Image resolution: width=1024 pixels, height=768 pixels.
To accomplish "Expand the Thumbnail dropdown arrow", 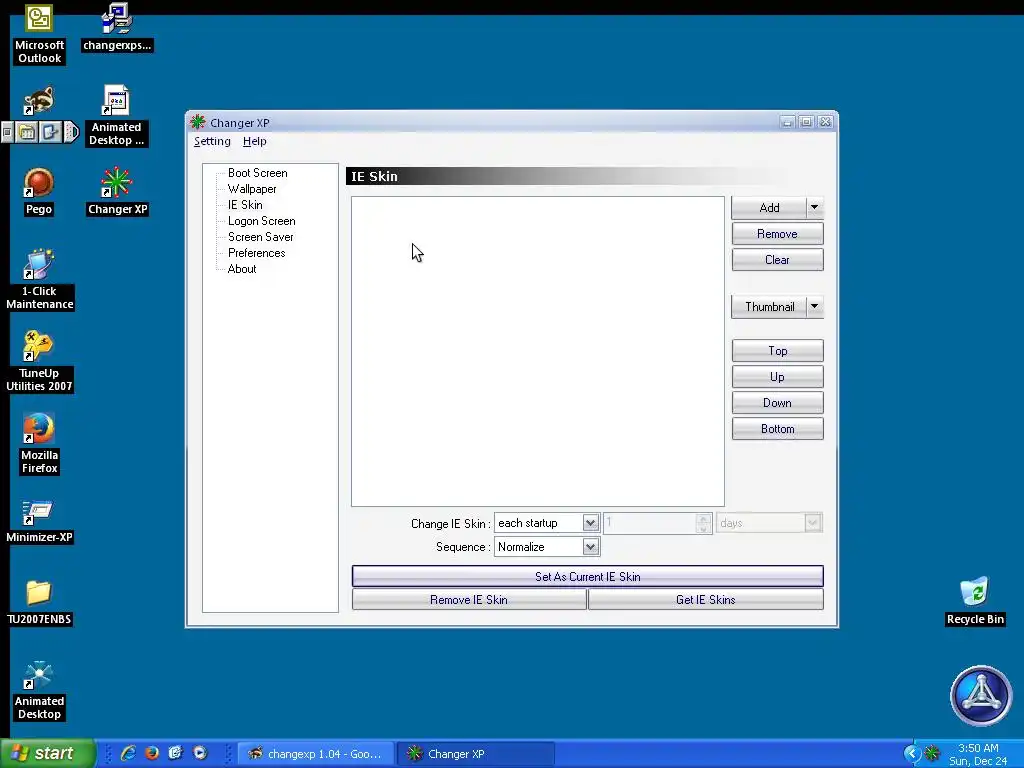I will pyautogui.click(x=814, y=307).
